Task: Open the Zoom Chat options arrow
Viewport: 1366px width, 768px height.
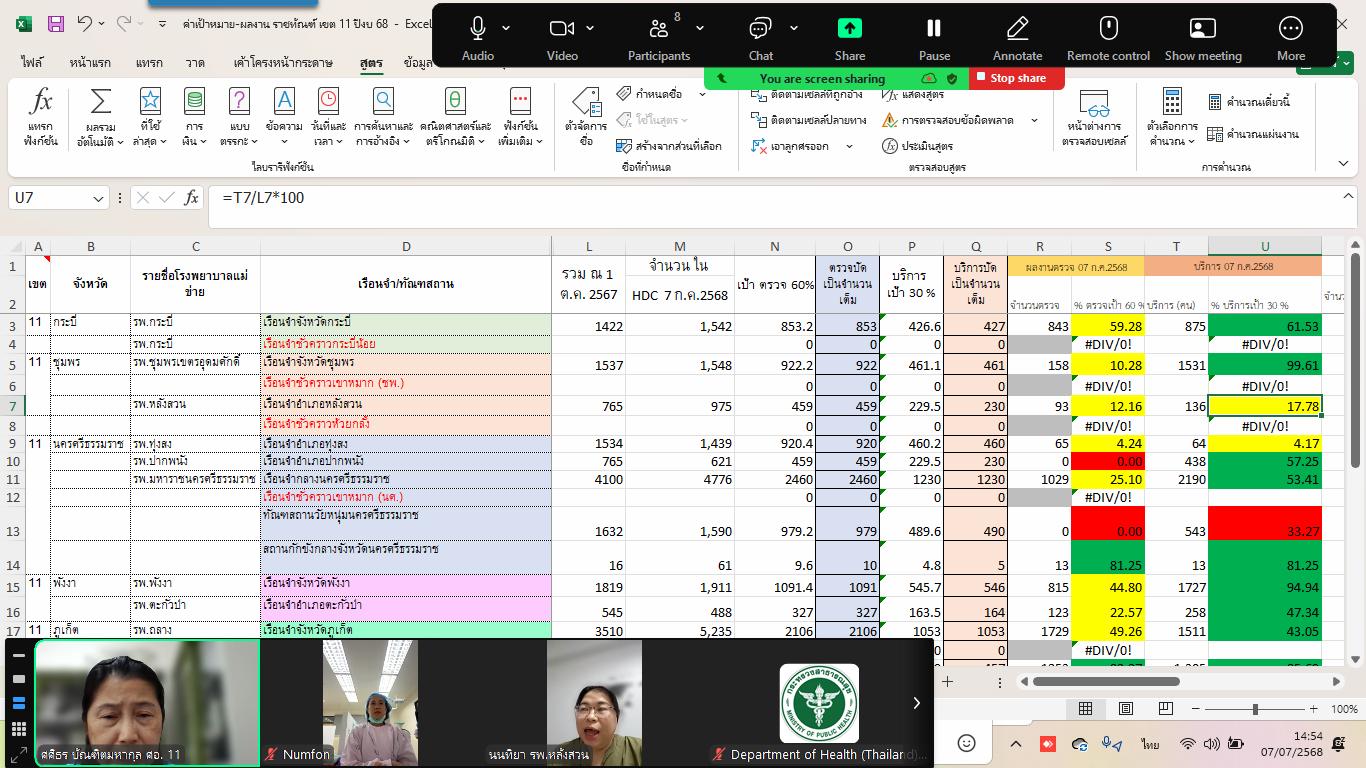Action: pyautogui.click(x=793, y=28)
